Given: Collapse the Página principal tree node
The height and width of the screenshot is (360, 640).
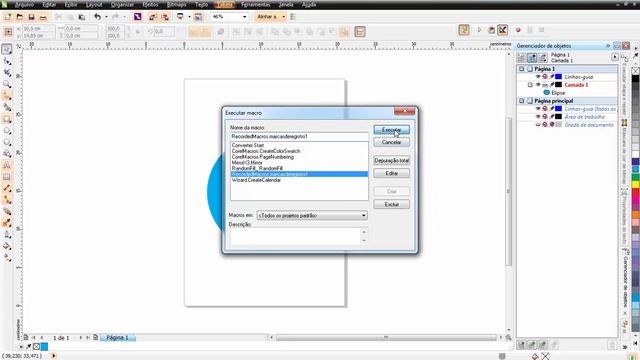Looking at the screenshot, I should pyautogui.click(x=522, y=101).
